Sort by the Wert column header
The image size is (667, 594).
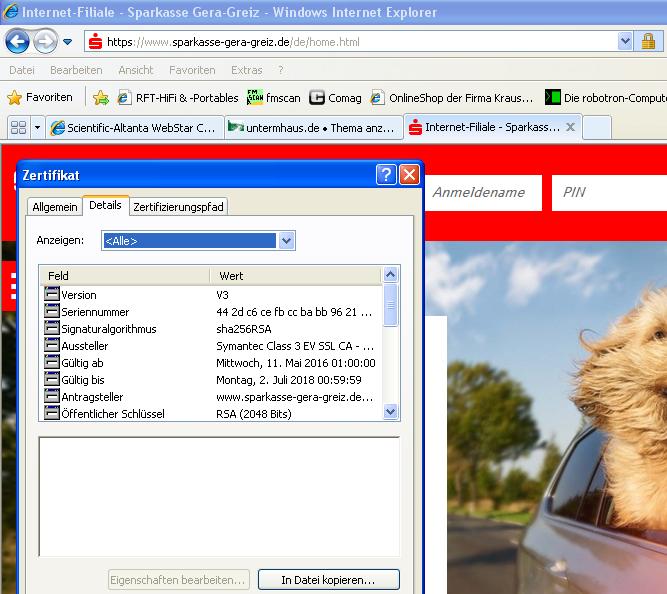tap(295, 276)
